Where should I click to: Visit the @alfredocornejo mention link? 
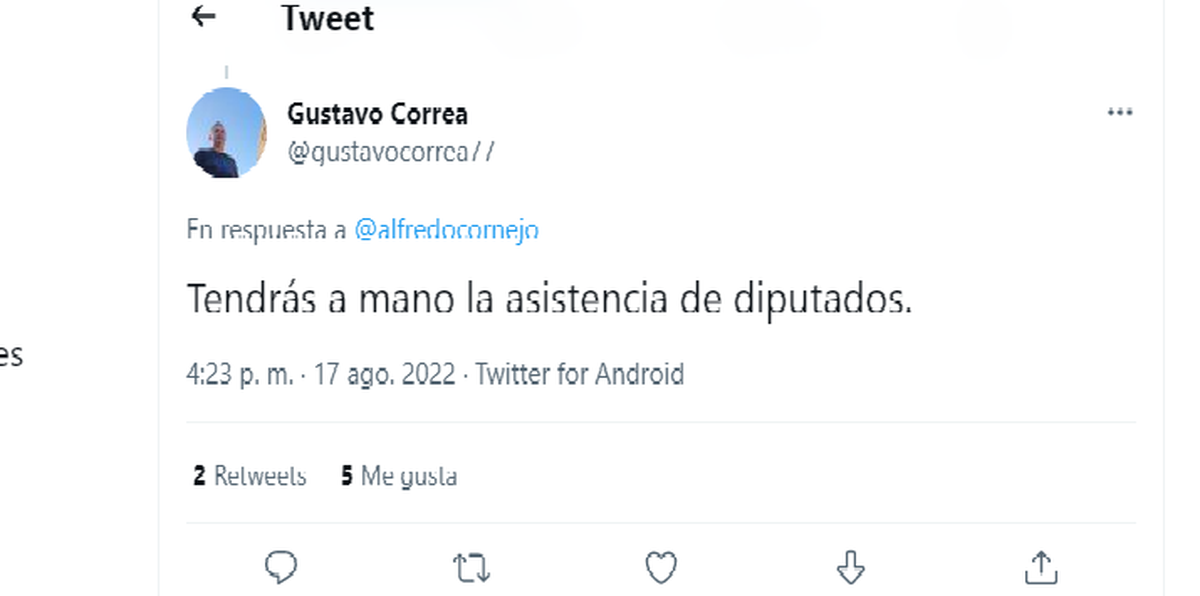tap(446, 230)
